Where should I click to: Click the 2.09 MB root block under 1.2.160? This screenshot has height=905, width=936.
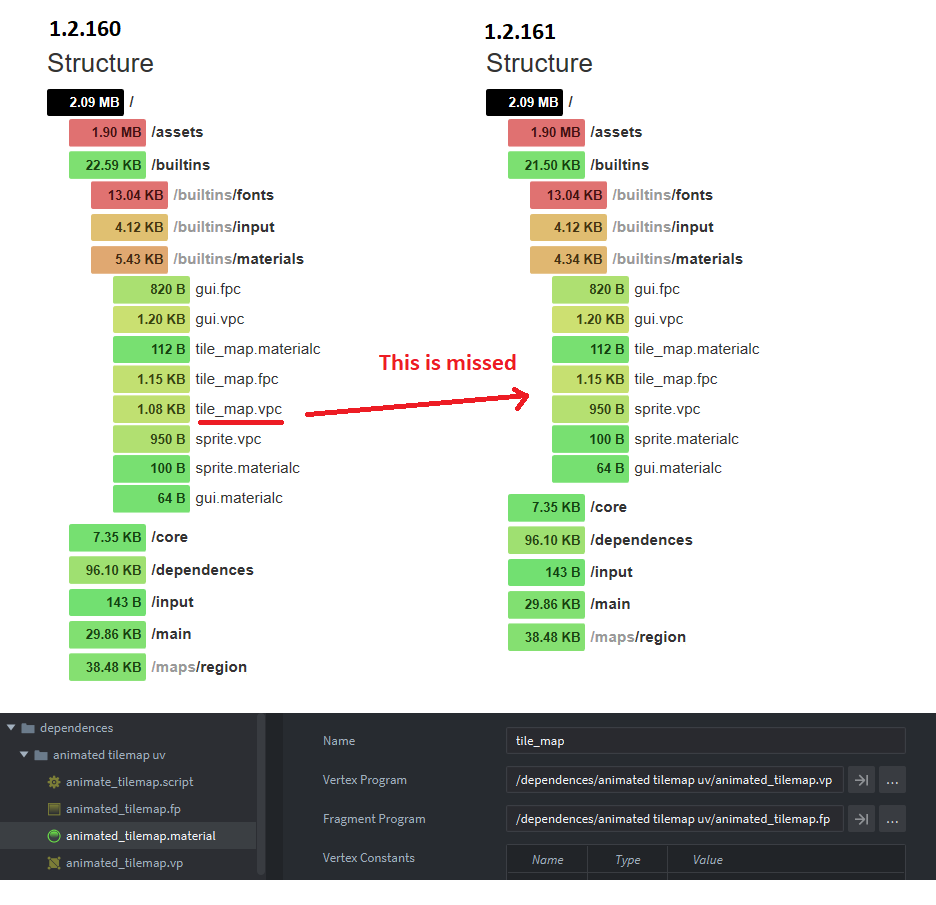coord(86,102)
